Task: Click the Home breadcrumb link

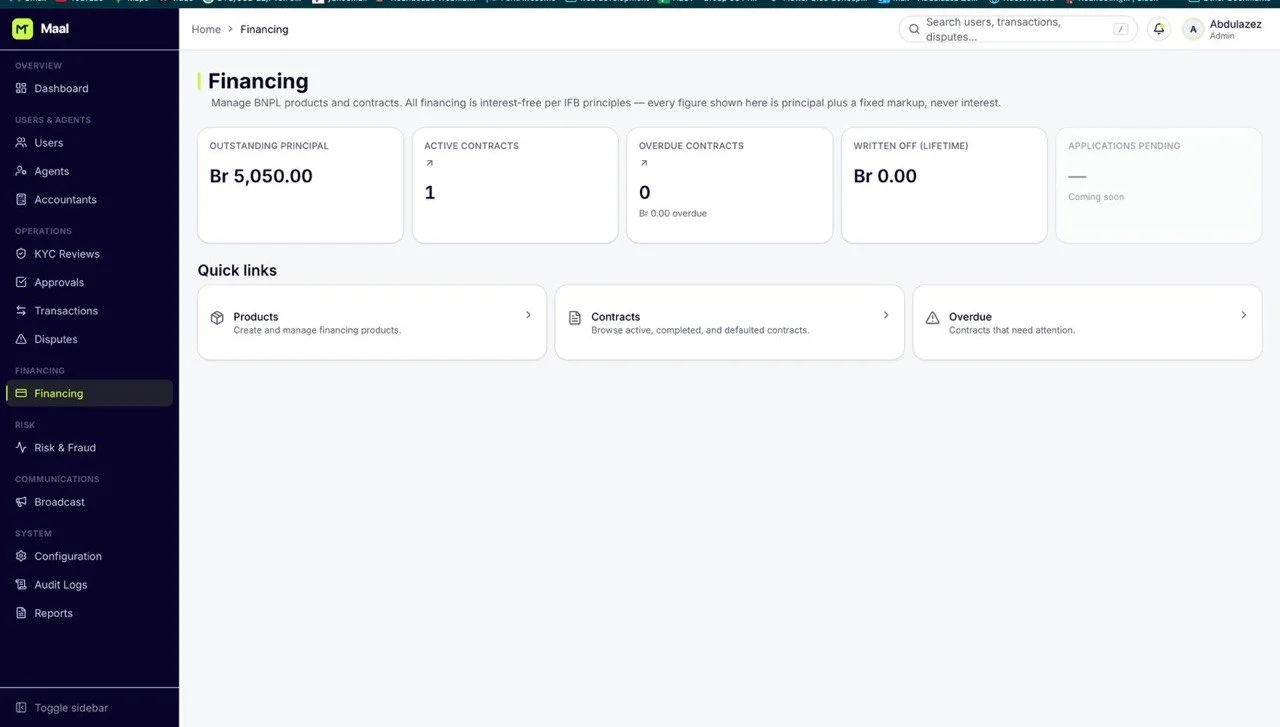Action: click(206, 29)
